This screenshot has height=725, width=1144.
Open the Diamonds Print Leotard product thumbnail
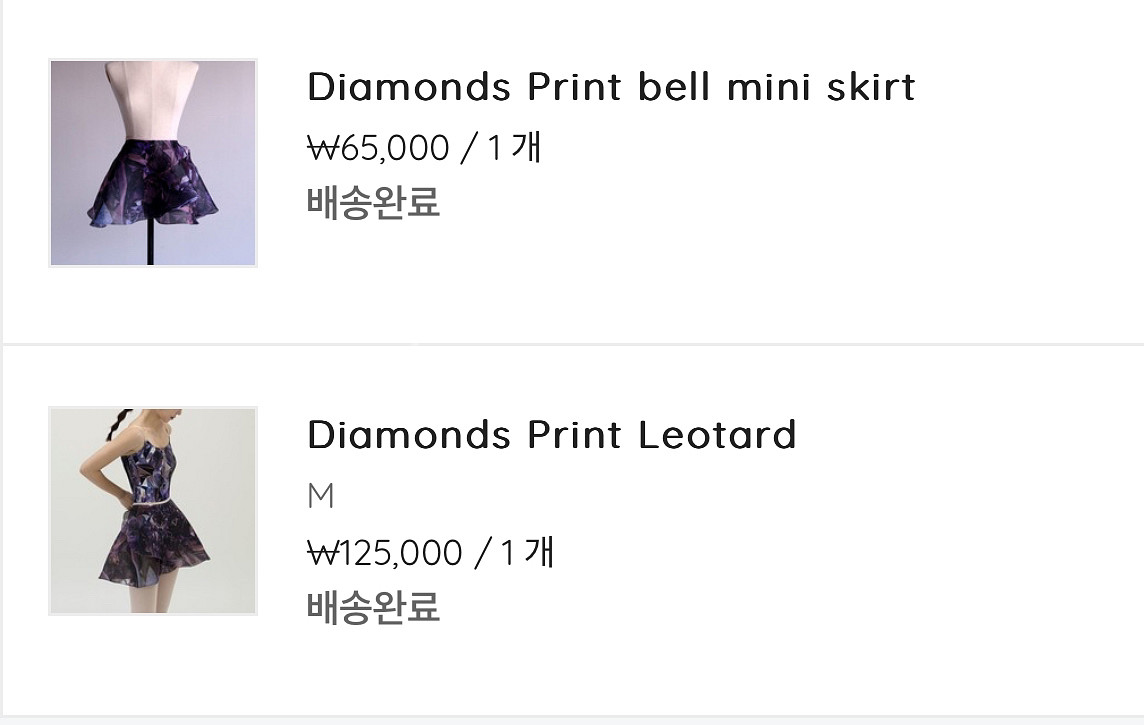(x=152, y=511)
